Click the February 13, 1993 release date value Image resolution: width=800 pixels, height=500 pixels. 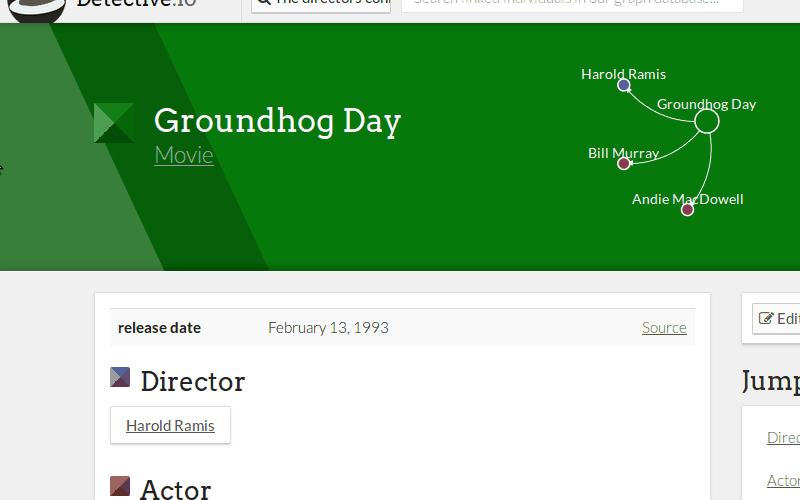click(329, 328)
